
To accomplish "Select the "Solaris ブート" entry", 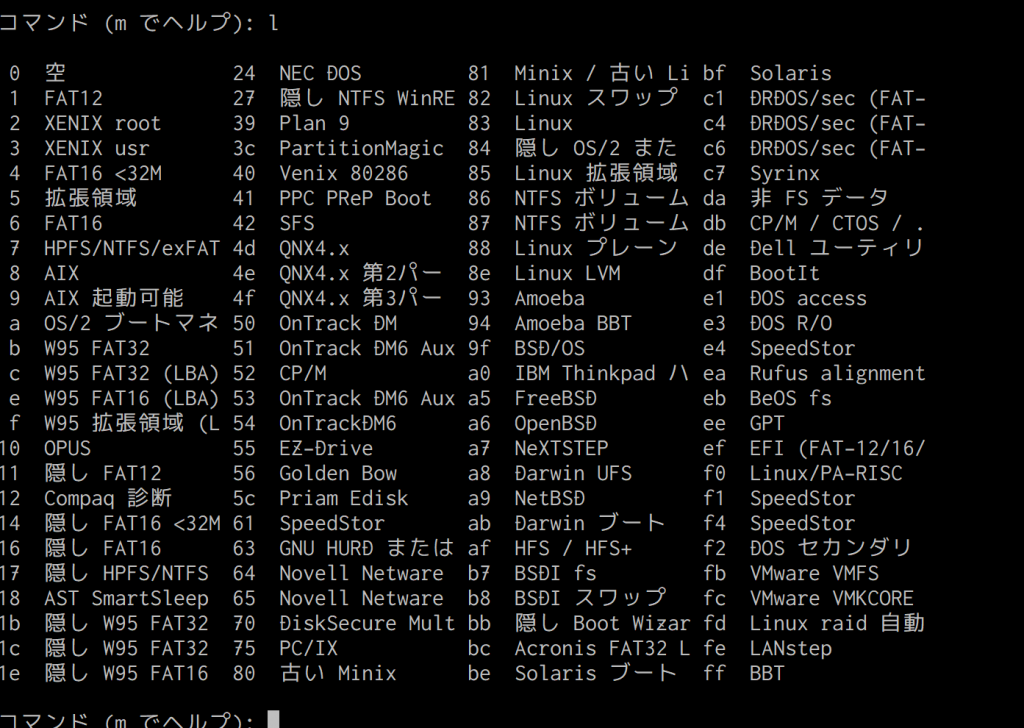I will (596, 673).
